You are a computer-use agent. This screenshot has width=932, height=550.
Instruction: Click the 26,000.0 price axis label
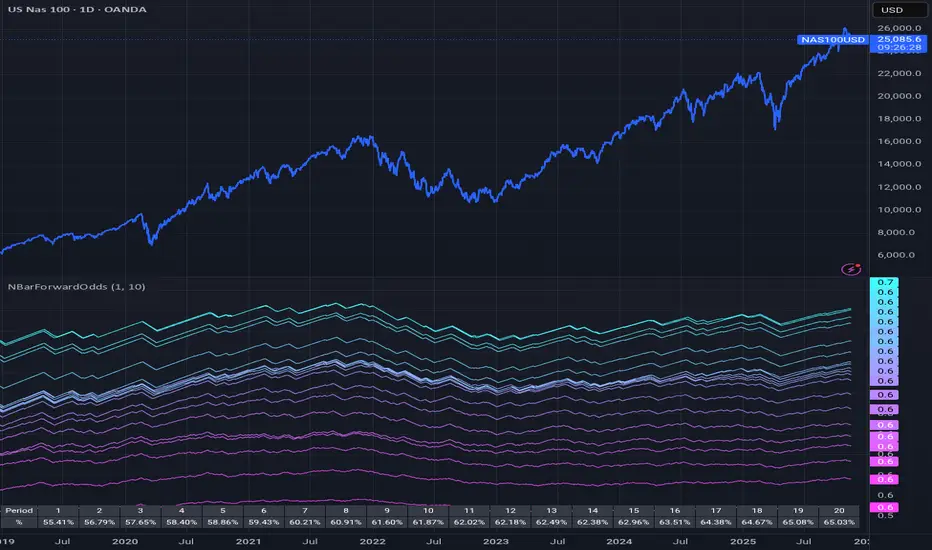coord(899,28)
